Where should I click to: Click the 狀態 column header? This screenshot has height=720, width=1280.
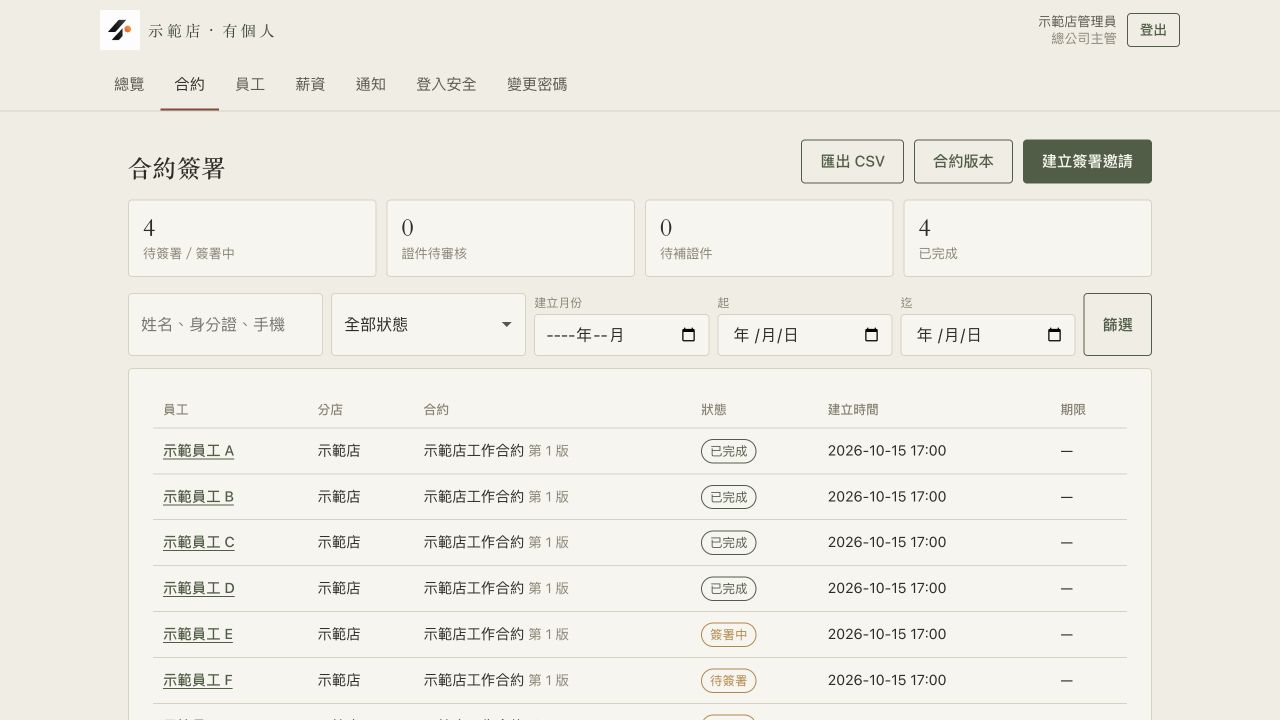click(714, 410)
